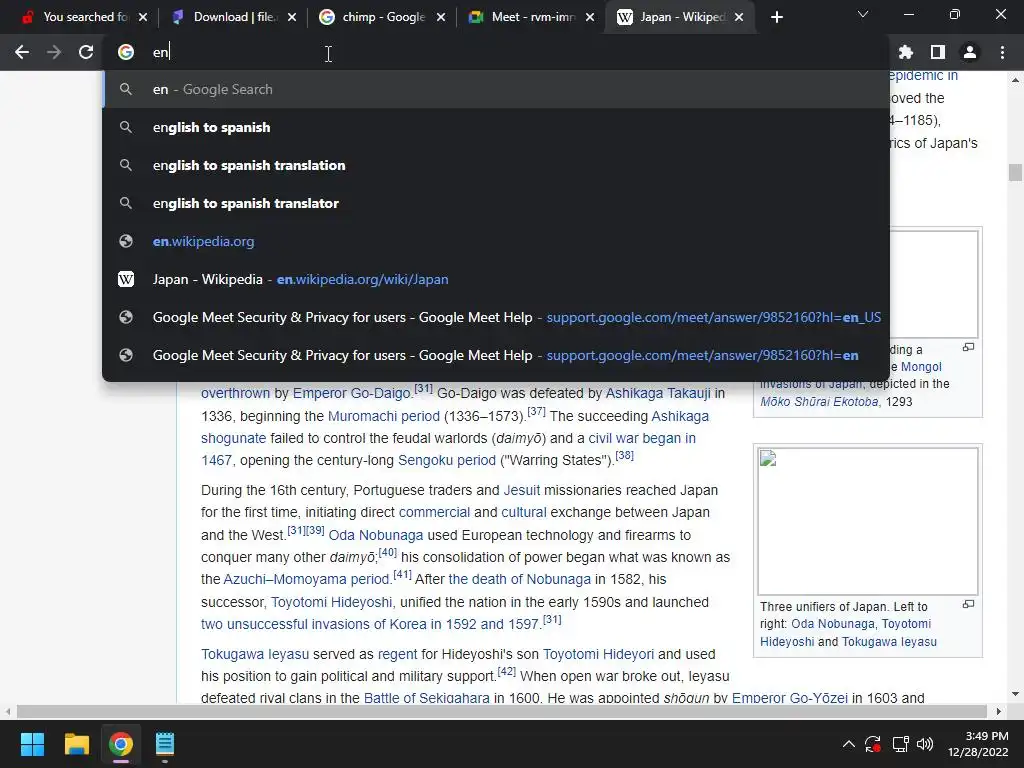1024x768 pixels.
Task: Close the 'Download | file' tab
Action: (x=292, y=18)
